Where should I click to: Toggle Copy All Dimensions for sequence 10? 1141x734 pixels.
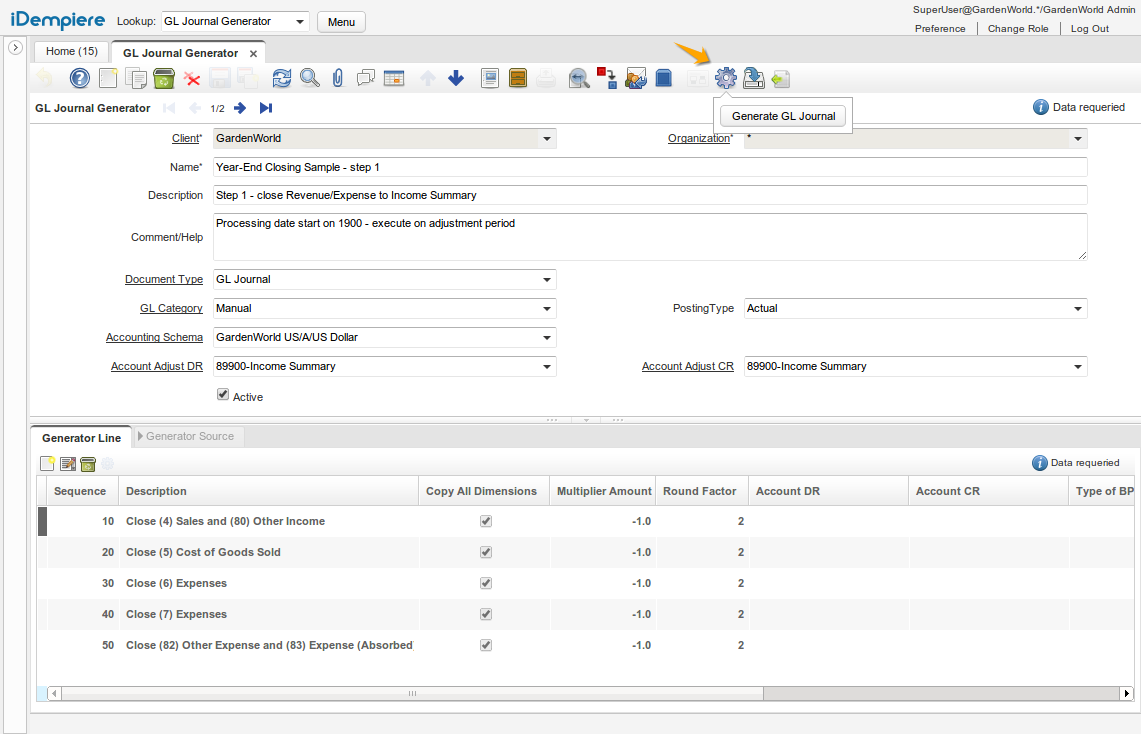tap(486, 521)
